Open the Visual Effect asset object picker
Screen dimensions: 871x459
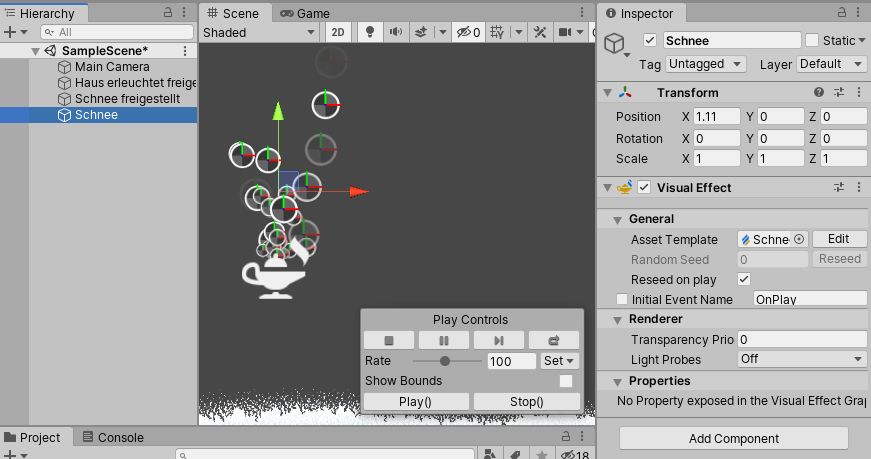click(799, 239)
